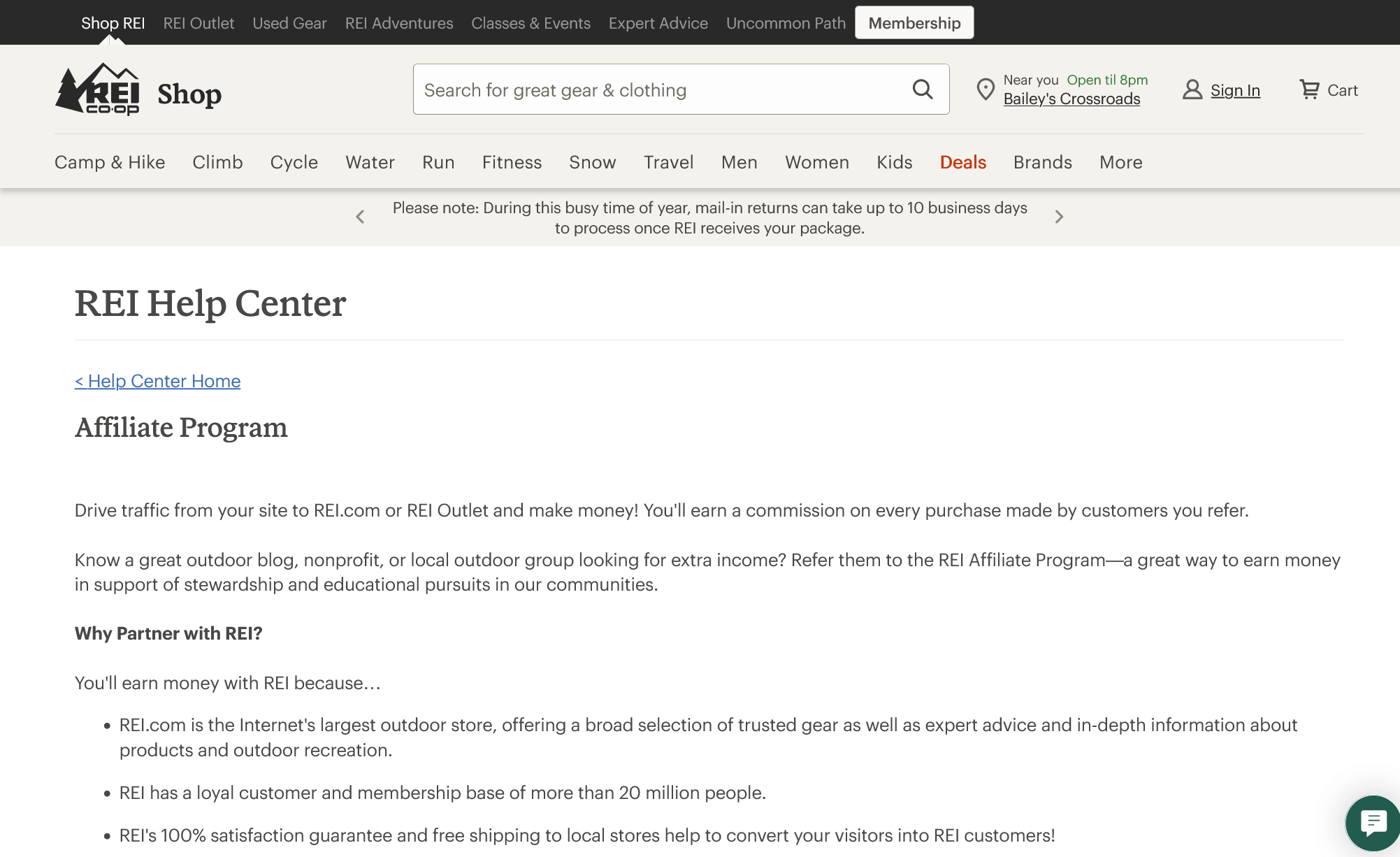Open the red Deals menu
Image resolution: width=1400 pixels, height=857 pixels.
click(963, 162)
